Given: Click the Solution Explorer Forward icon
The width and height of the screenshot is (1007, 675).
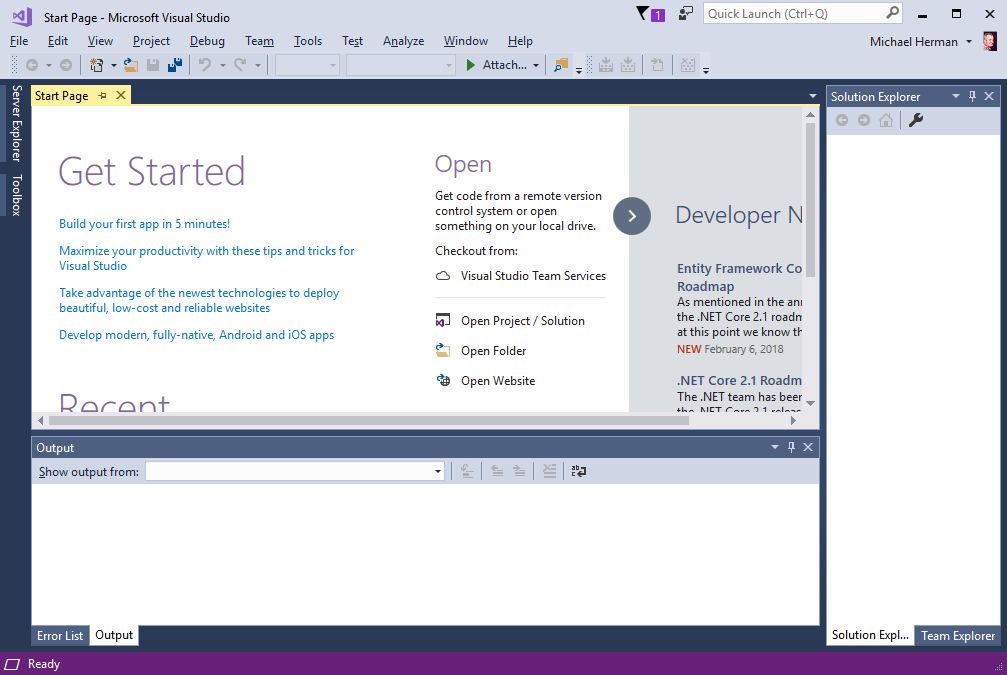Looking at the screenshot, I should point(864,120).
